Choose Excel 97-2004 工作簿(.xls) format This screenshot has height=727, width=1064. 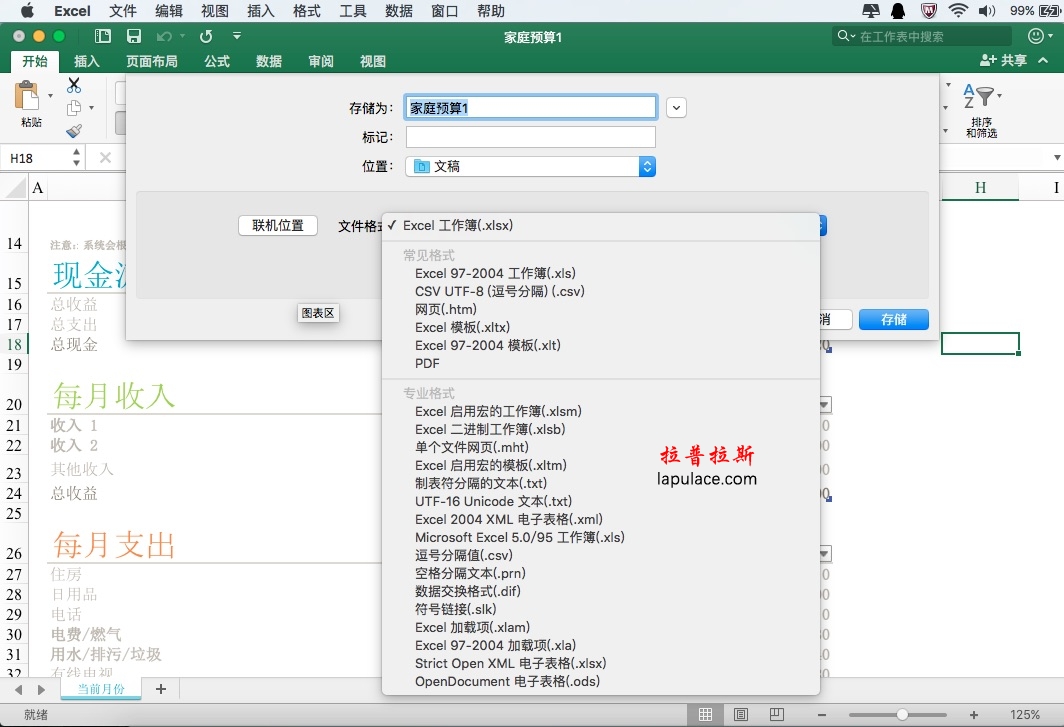(x=495, y=273)
